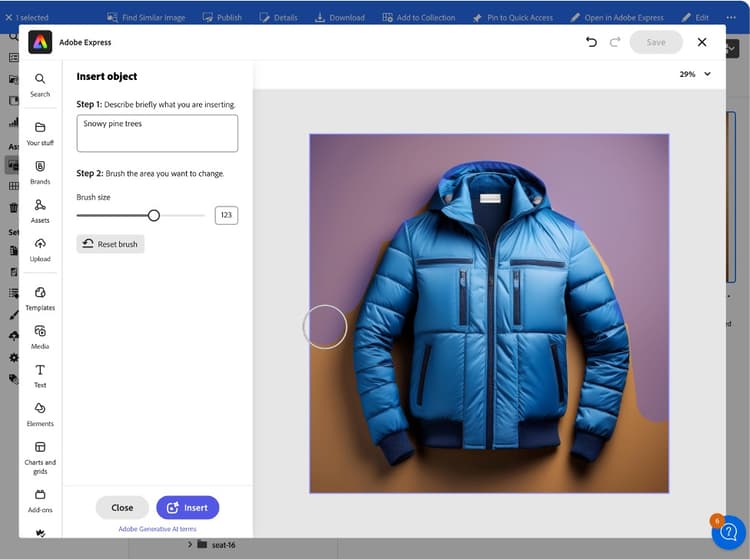The width and height of the screenshot is (750, 559).
Task: Clear selection with X next to 1 selected
Action: click(9, 18)
